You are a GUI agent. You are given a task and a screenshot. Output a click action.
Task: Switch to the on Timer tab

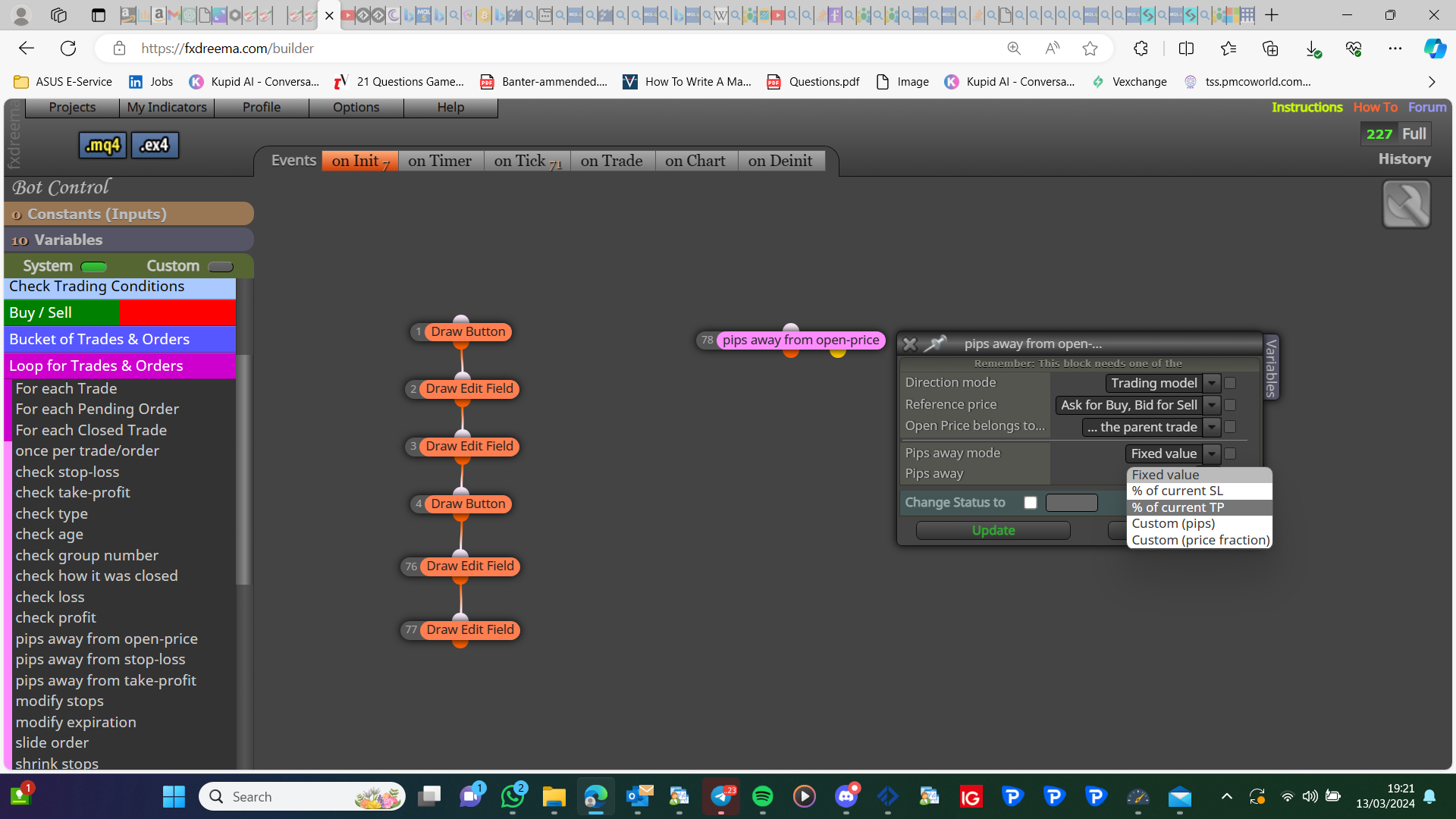(x=440, y=161)
